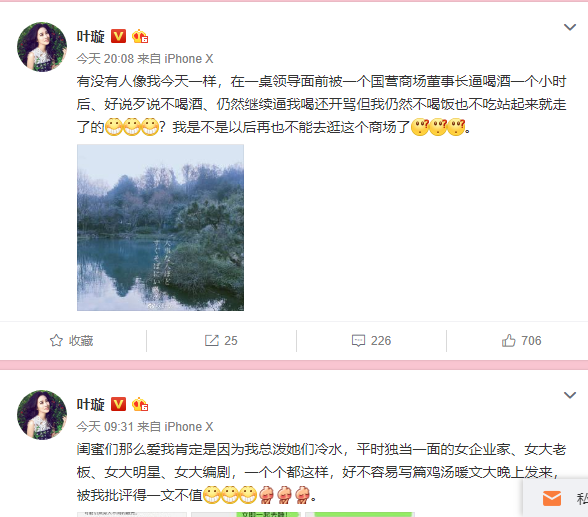Open lake landscape photo in first post
The image size is (588, 517).
point(160,228)
